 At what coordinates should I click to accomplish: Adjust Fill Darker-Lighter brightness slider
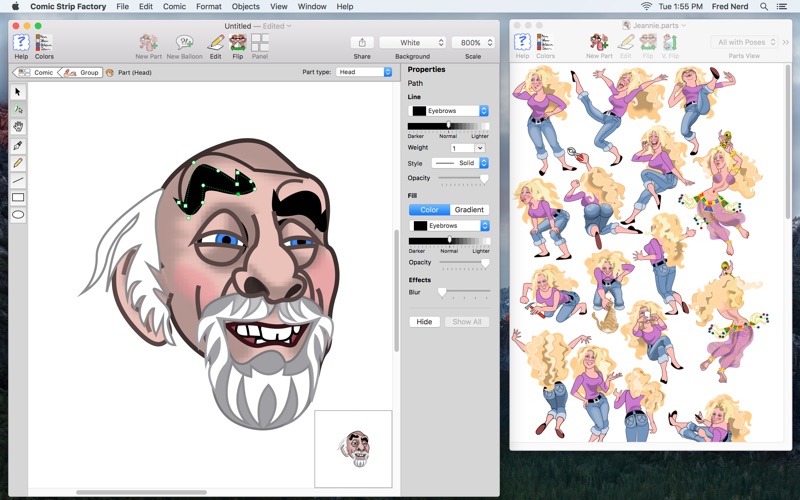click(449, 240)
